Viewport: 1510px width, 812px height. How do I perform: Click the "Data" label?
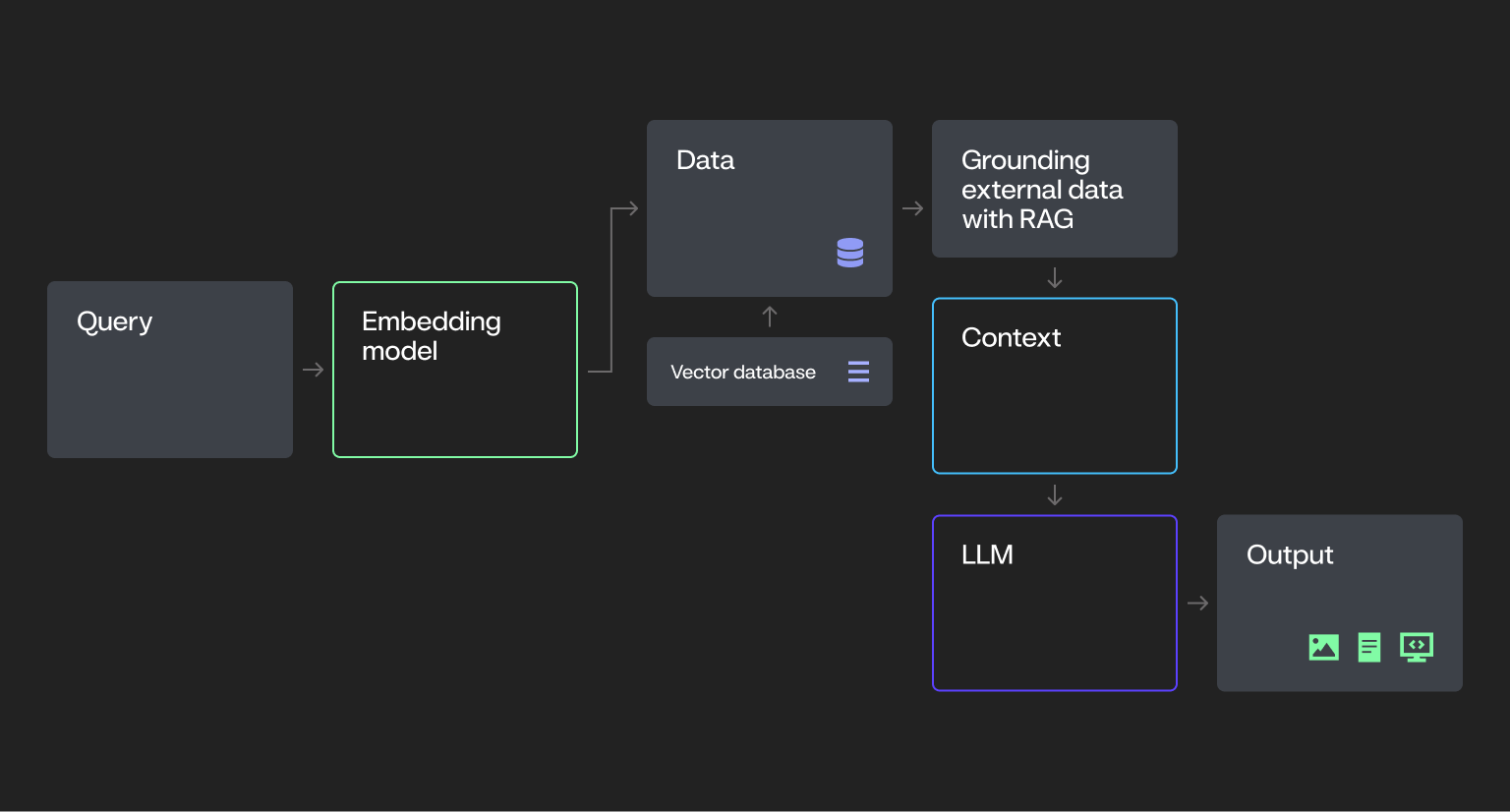point(705,160)
